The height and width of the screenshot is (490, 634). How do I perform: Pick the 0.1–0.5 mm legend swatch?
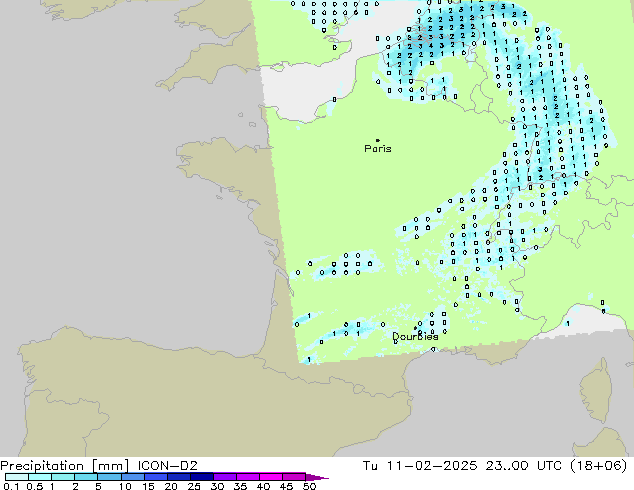17,477
